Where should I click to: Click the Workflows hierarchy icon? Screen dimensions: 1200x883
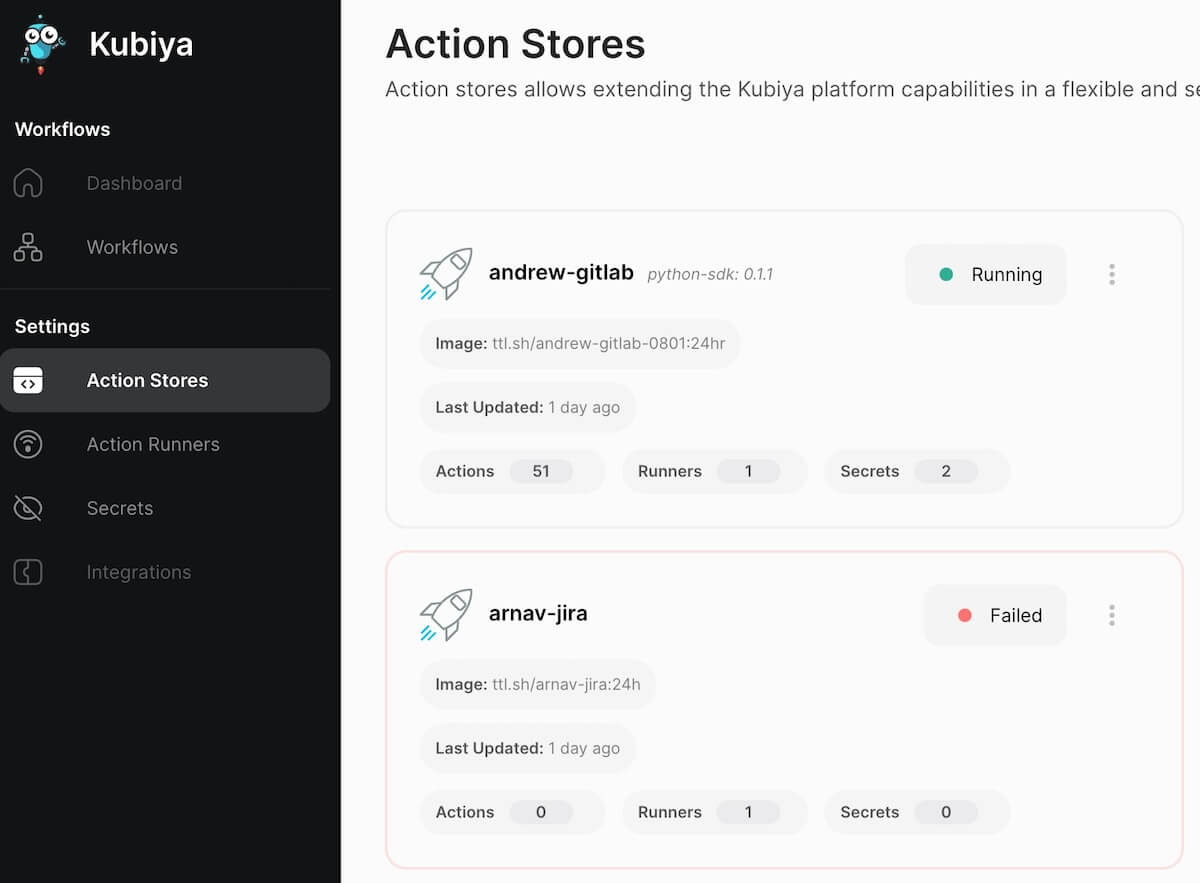pos(28,247)
